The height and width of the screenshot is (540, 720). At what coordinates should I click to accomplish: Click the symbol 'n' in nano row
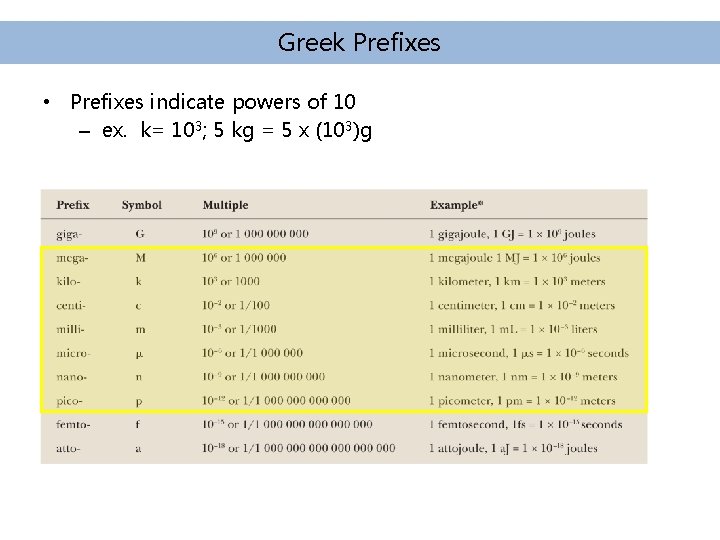[139, 377]
